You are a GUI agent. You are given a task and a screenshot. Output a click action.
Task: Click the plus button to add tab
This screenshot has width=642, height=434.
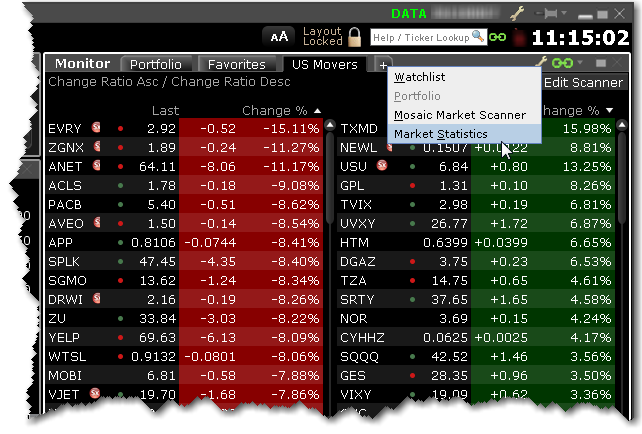tap(383, 65)
